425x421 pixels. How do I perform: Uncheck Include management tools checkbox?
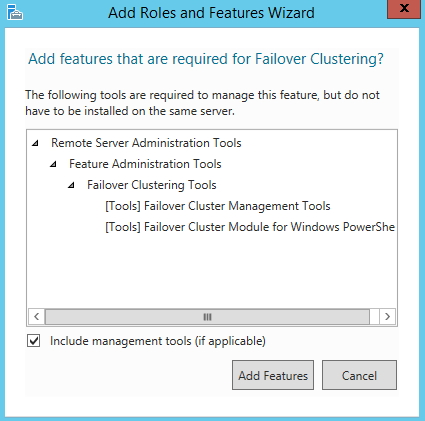[34, 341]
